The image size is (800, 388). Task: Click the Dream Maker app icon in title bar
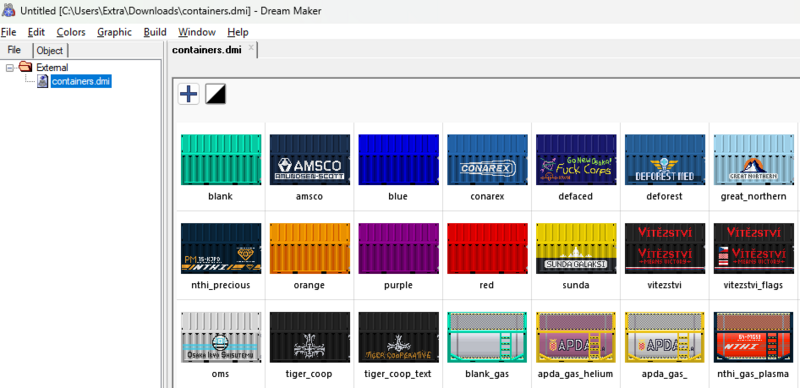(x=9, y=10)
